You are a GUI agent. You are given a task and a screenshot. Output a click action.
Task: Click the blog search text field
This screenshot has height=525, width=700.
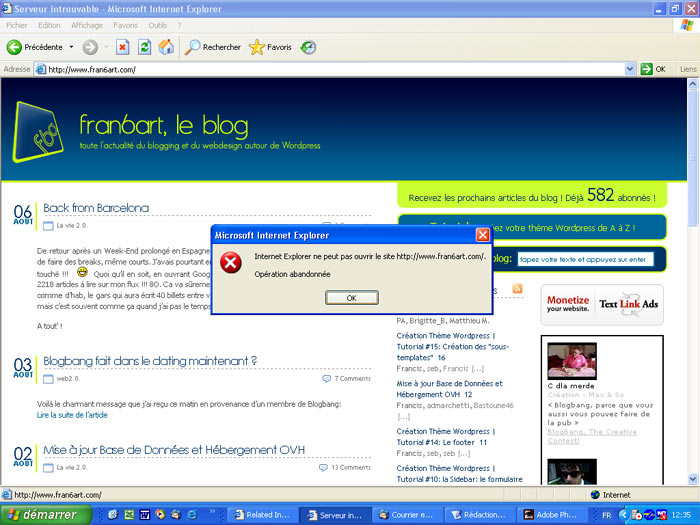click(585, 259)
